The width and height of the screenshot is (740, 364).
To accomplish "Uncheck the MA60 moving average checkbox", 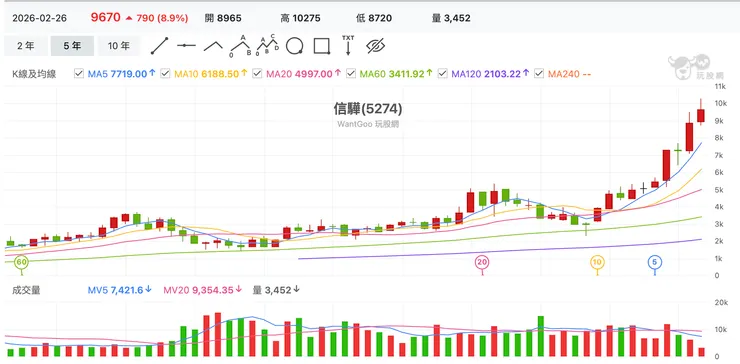I will click(351, 74).
